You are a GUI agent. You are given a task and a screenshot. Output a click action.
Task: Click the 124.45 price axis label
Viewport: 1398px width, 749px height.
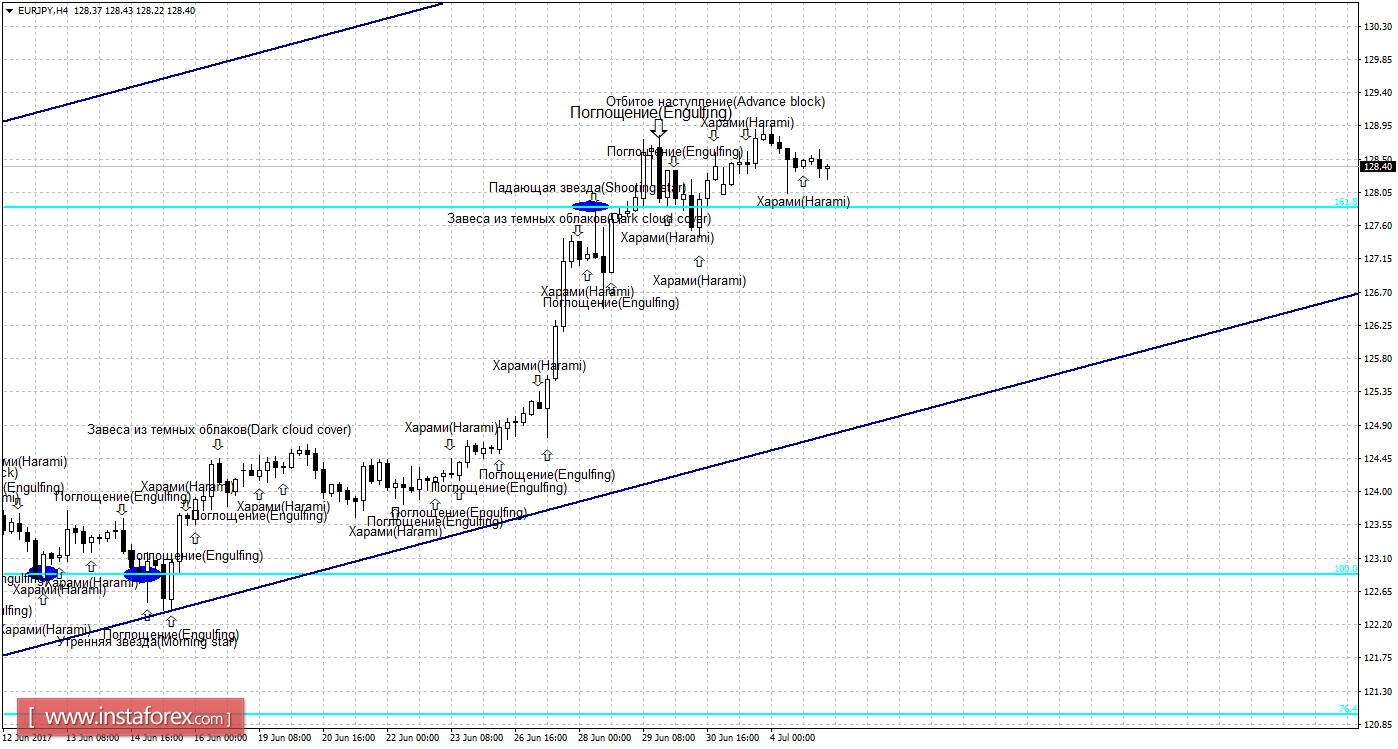click(x=1378, y=459)
